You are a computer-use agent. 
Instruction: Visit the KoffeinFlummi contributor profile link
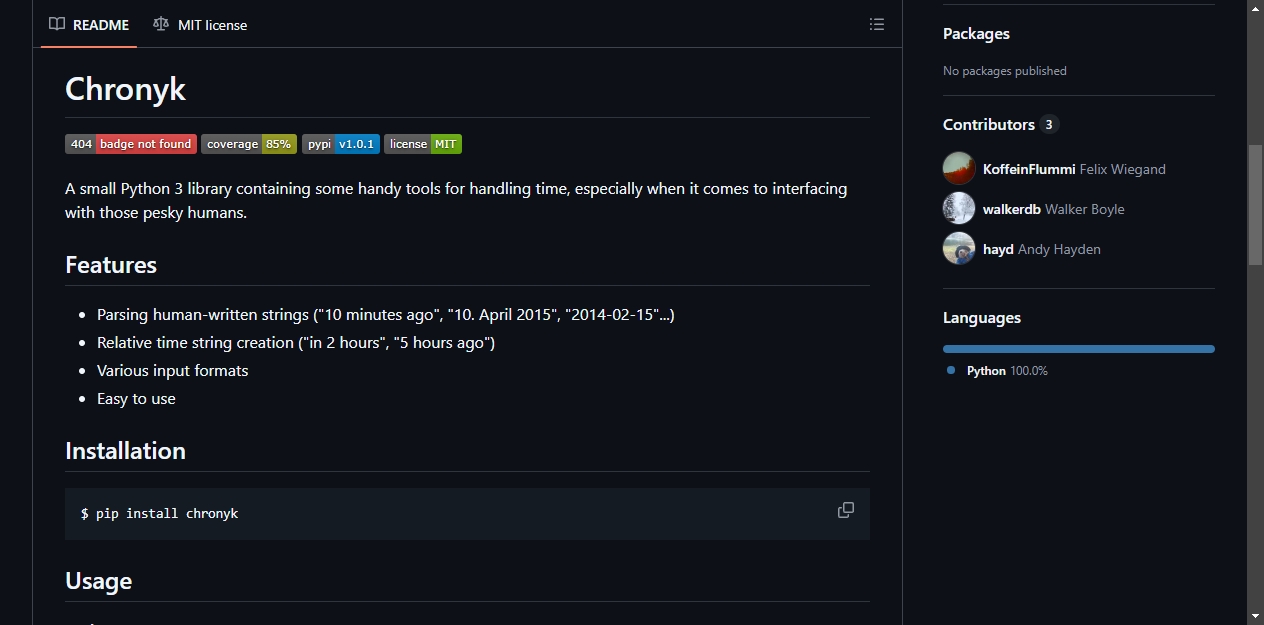click(x=1029, y=169)
